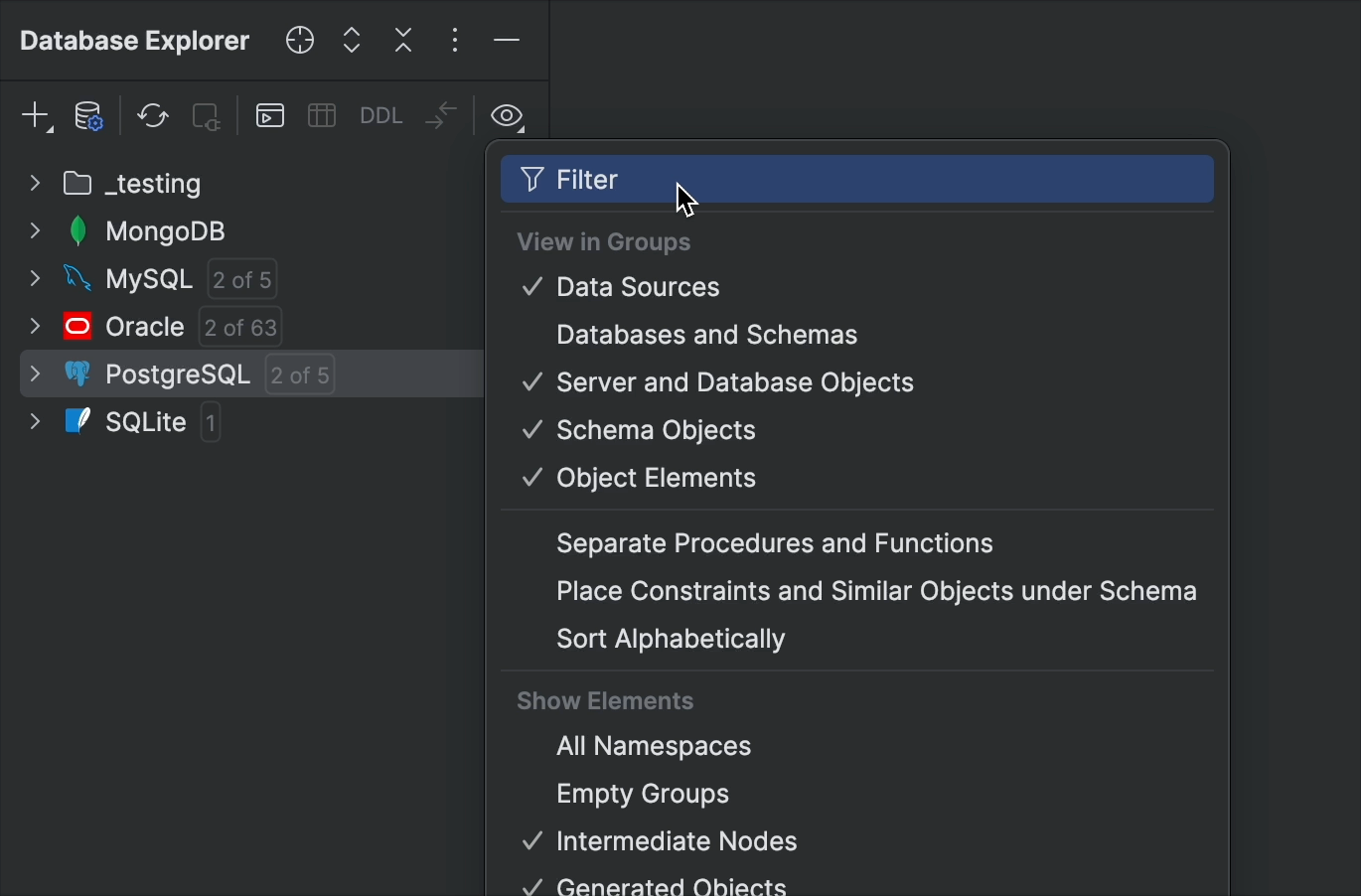The height and width of the screenshot is (896, 1361).
Task: Open Data Source Properties settings icon
Action: [x=88, y=115]
